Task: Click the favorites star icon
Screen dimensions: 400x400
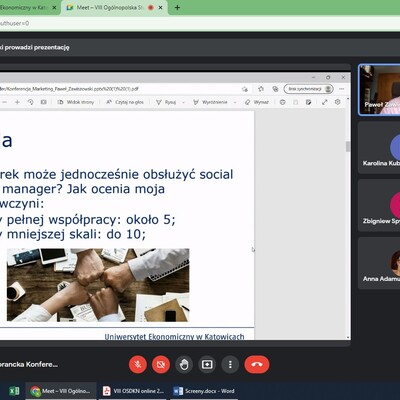Action: pyautogui.click(x=261, y=89)
